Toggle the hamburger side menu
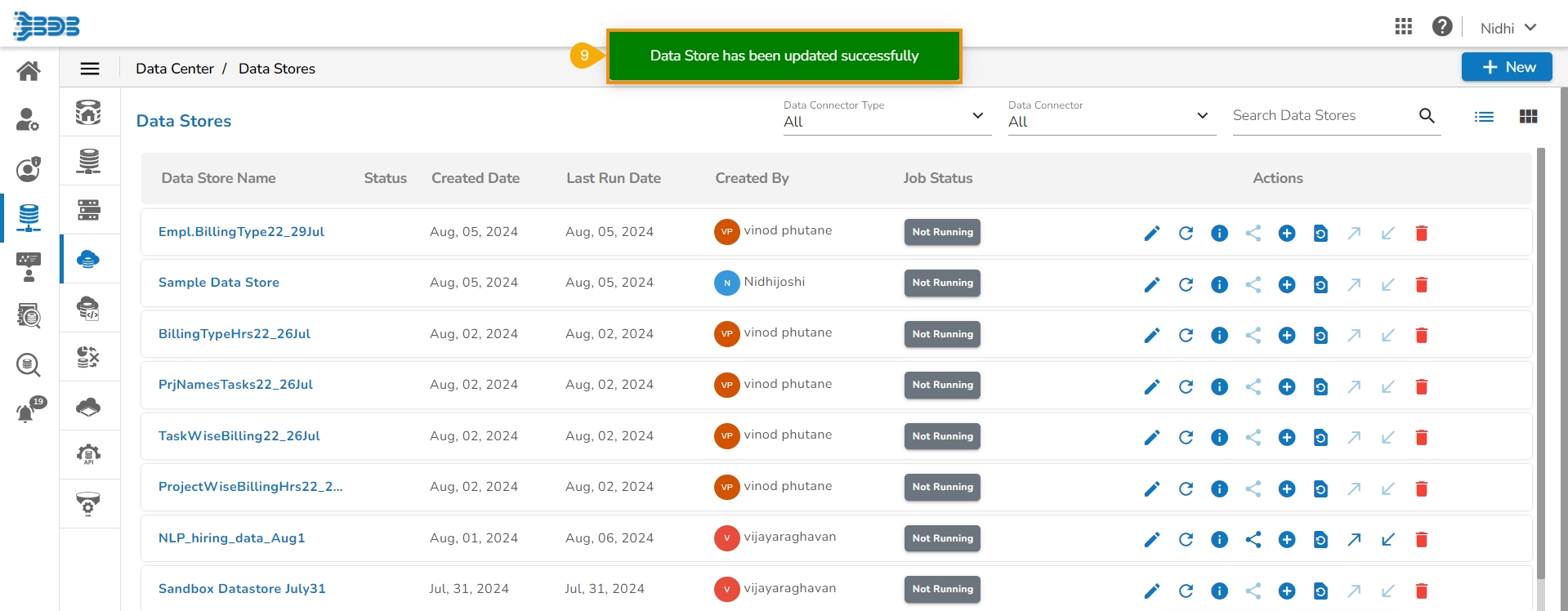 click(x=90, y=69)
